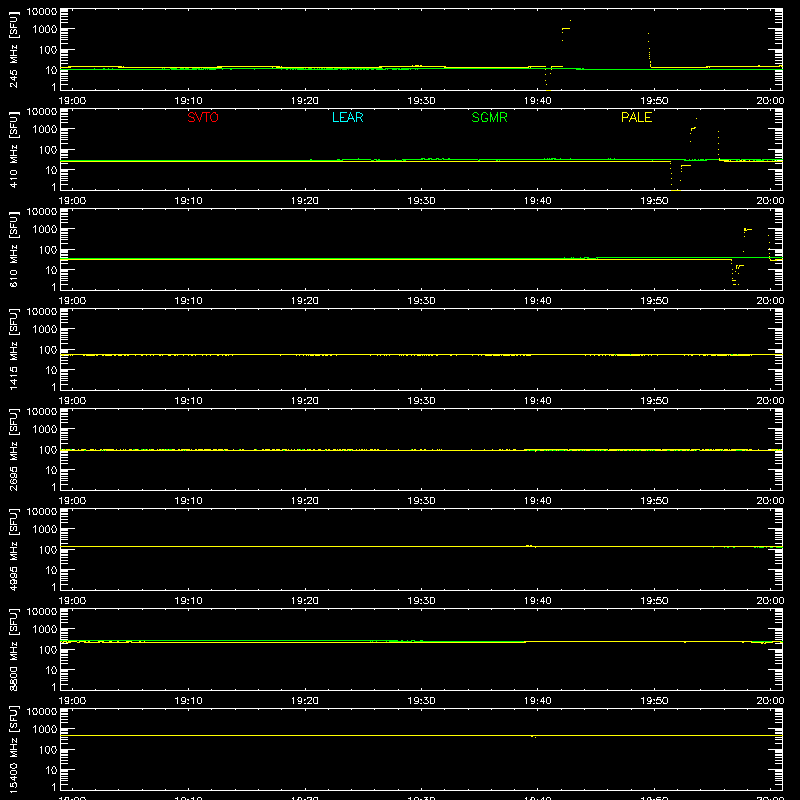The width and height of the screenshot is (800, 800).
Task: Select the 610 MHz [SFU] axis title
Action: 13,250
